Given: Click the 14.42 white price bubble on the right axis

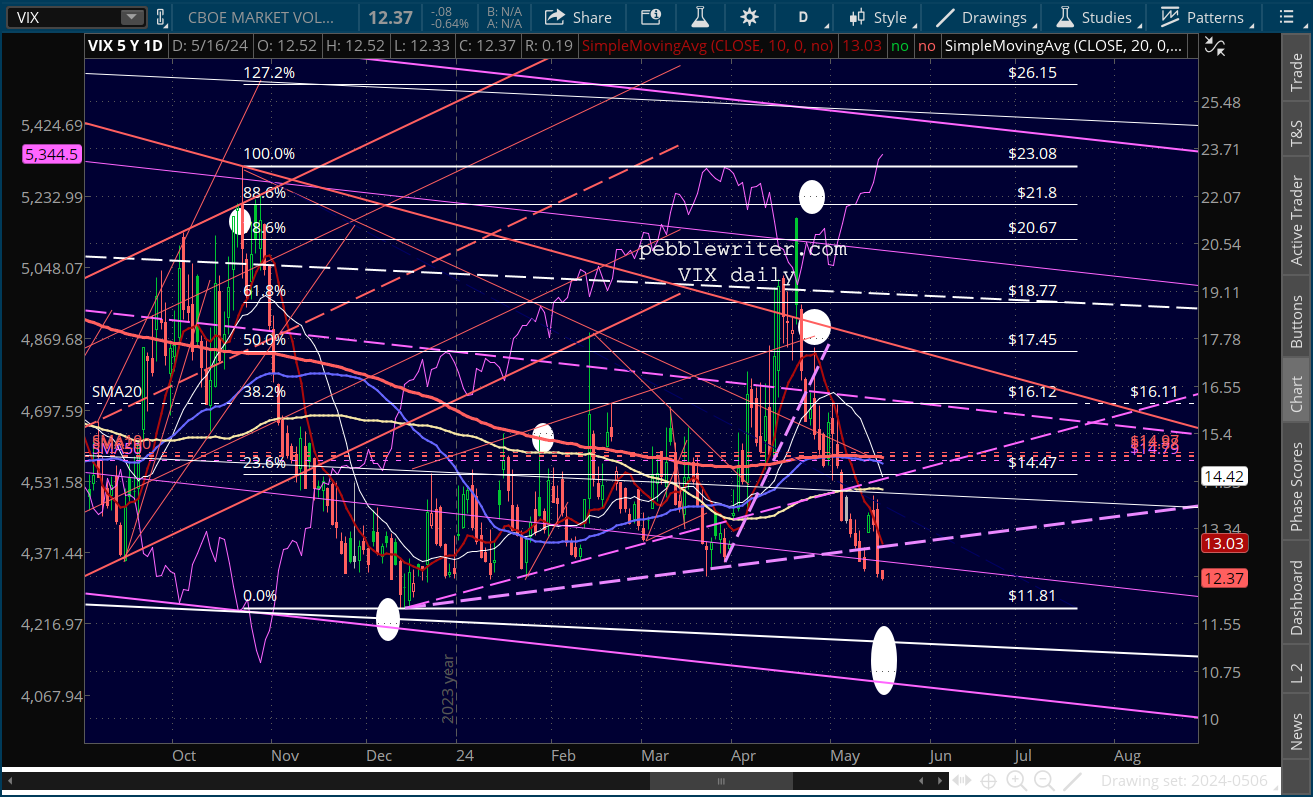Looking at the screenshot, I should click(x=1225, y=476).
